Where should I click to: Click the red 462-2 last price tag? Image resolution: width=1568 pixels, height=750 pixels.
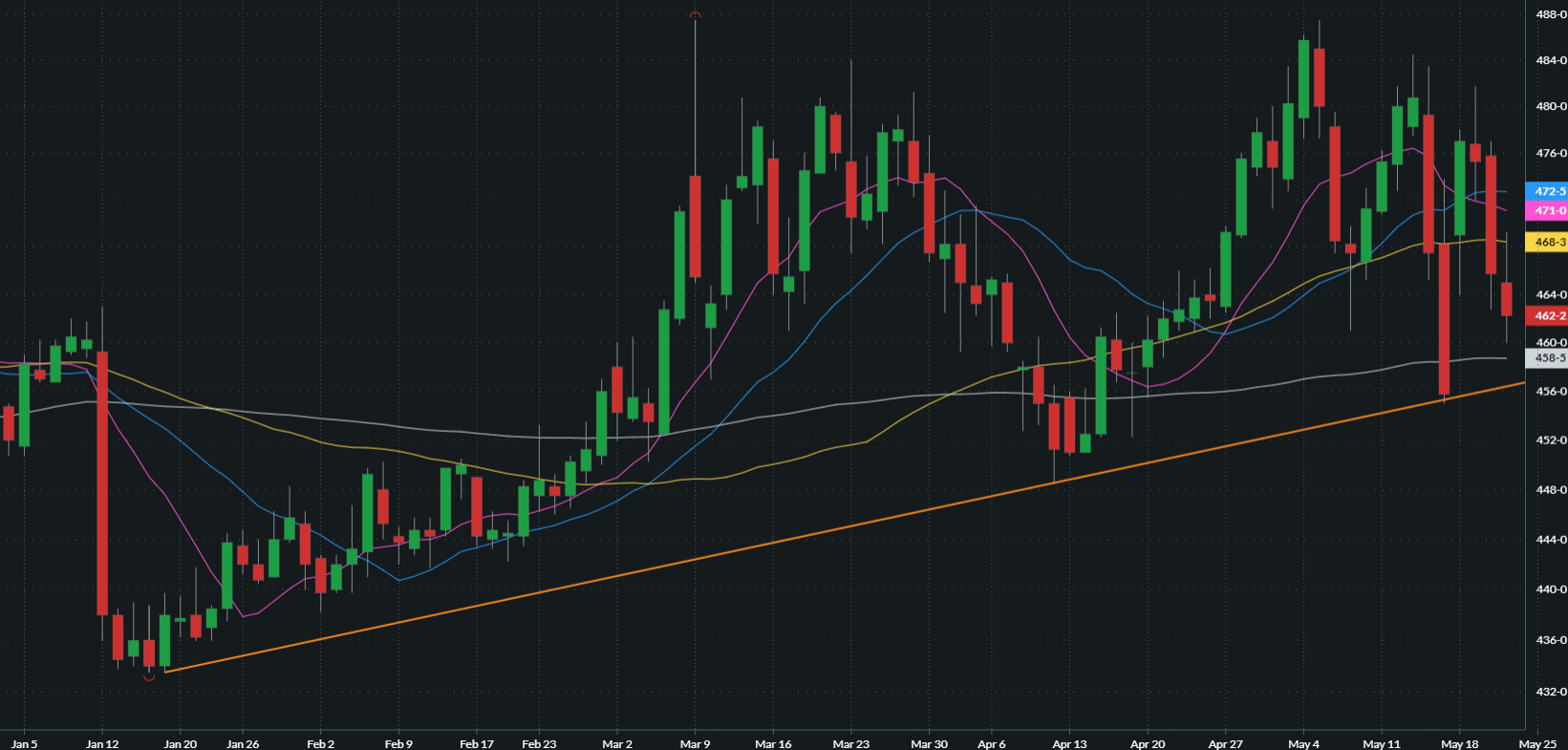tap(1547, 315)
